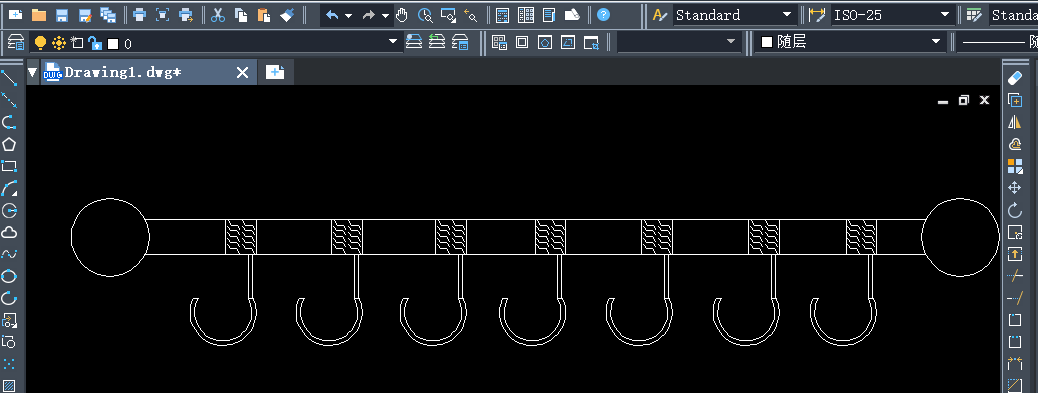Viewport: 1038px width, 393px height.
Task: Toggle layer 0 freeze sun icon
Action: pos(59,43)
